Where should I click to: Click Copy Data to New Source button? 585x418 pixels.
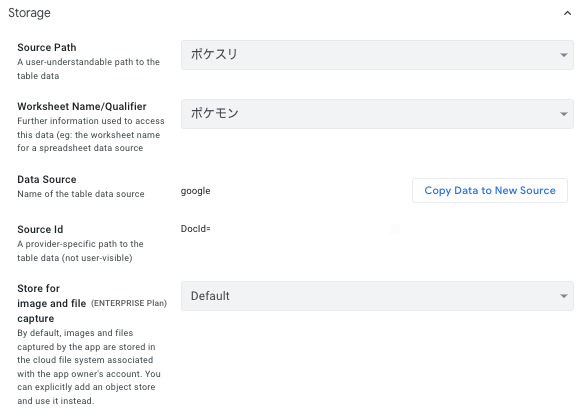point(490,190)
